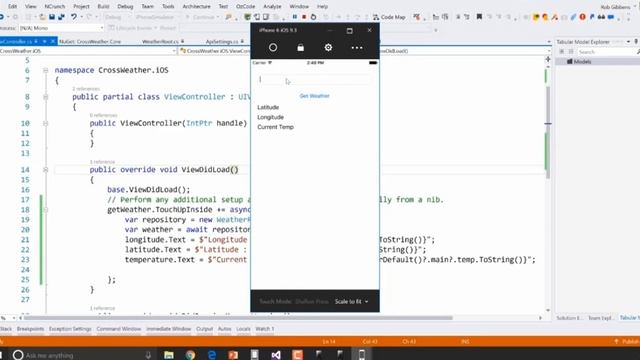The height and width of the screenshot is (360, 640).
Task: Click the red exclamation circle toolbar icon
Action: pyautogui.click(x=582, y=17)
